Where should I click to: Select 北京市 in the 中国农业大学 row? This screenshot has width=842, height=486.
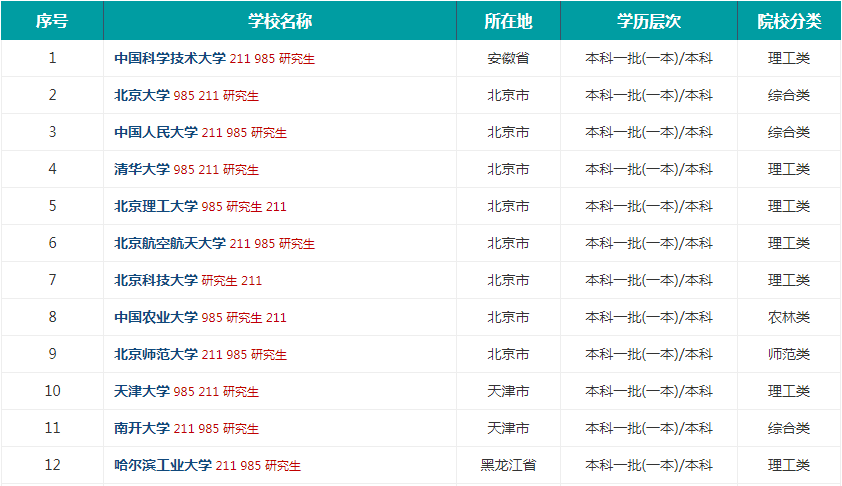click(508, 317)
